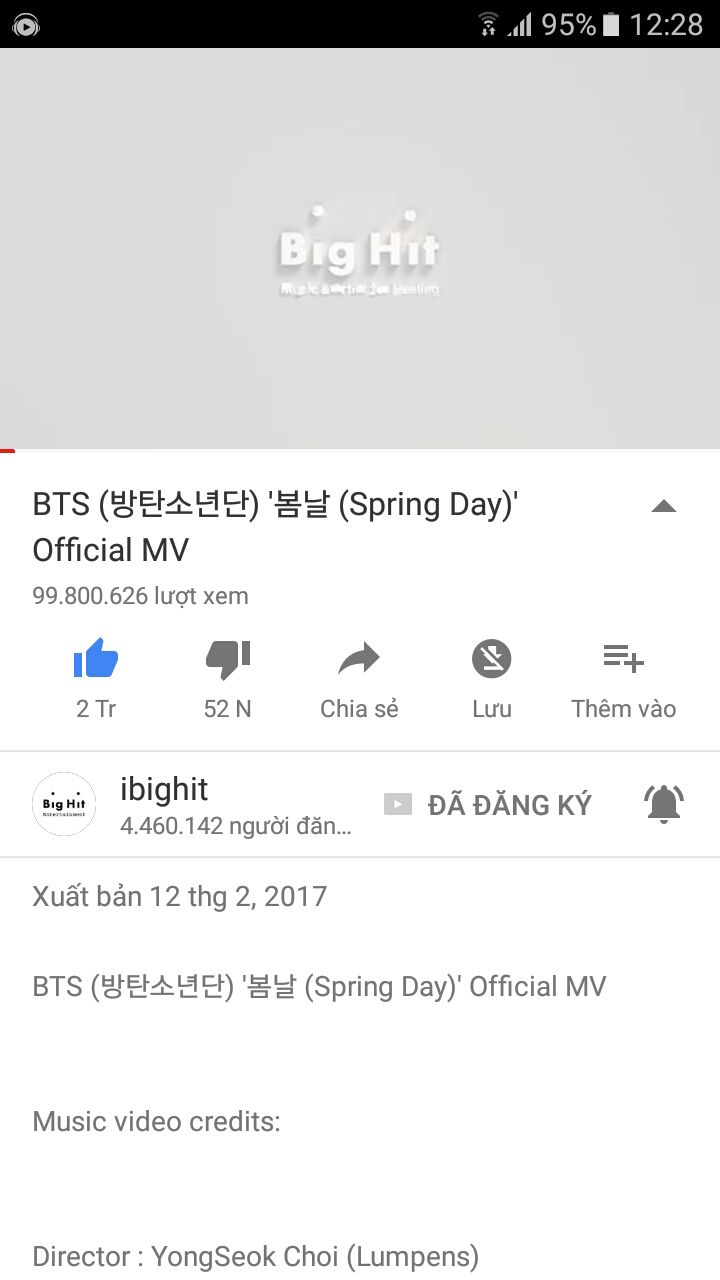Open share via Chia sẻ arrow icon
This screenshot has height=1280, width=720.
[359, 659]
